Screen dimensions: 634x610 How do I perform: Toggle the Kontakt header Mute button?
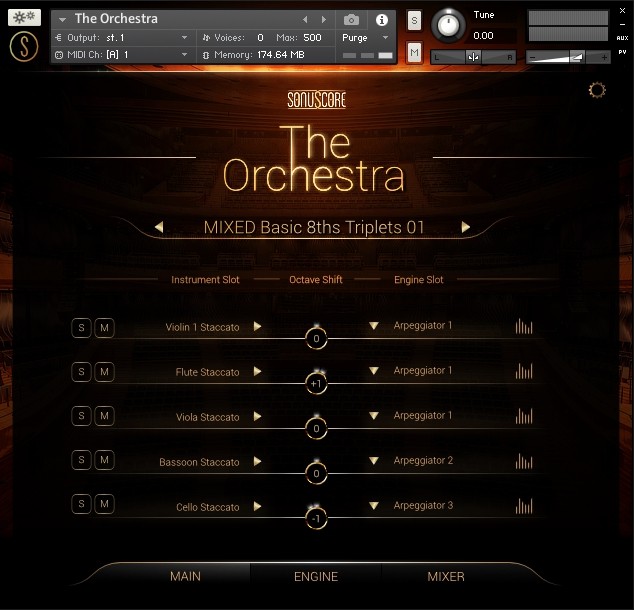[x=414, y=52]
